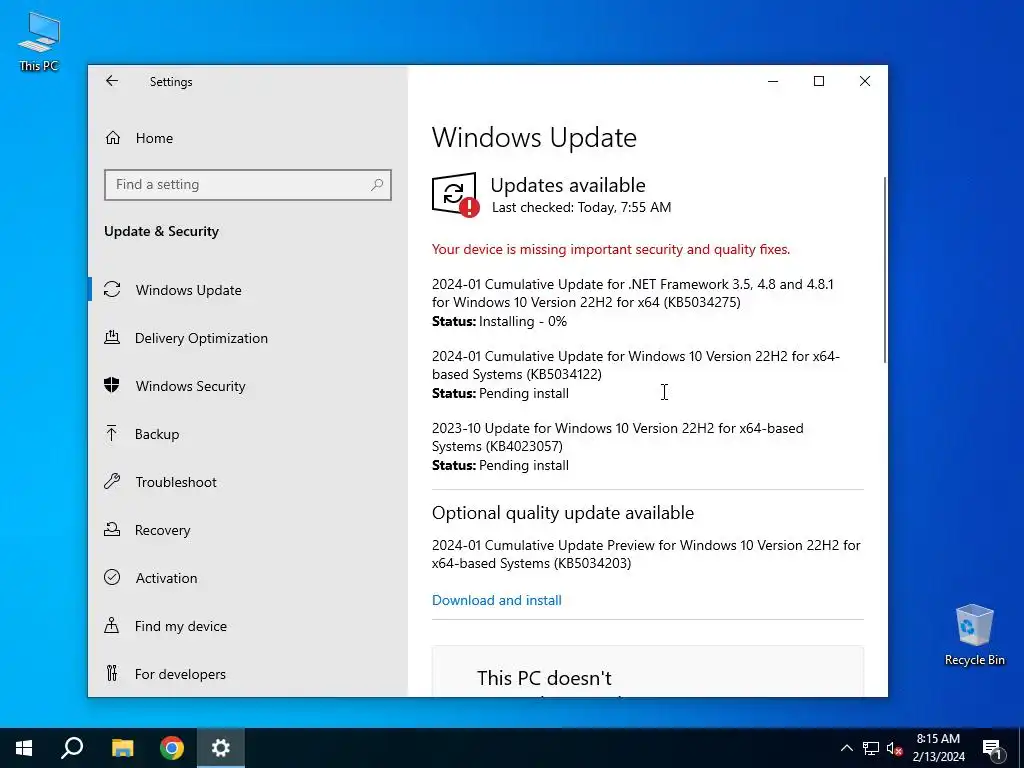Click the Updates available heading
The image size is (1024, 768).
click(568, 185)
